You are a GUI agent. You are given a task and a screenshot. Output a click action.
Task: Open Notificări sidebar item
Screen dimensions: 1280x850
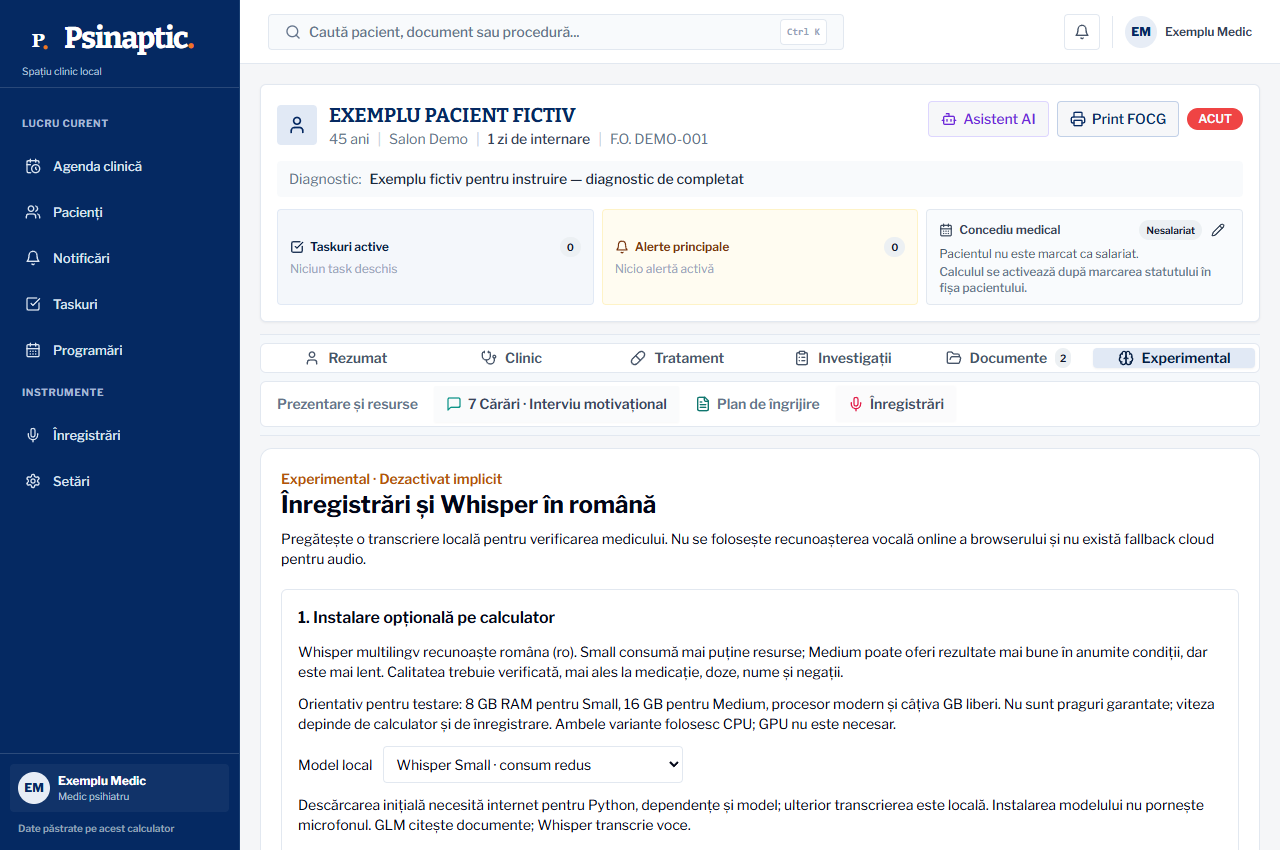pyautogui.click(x=120, y=258)
